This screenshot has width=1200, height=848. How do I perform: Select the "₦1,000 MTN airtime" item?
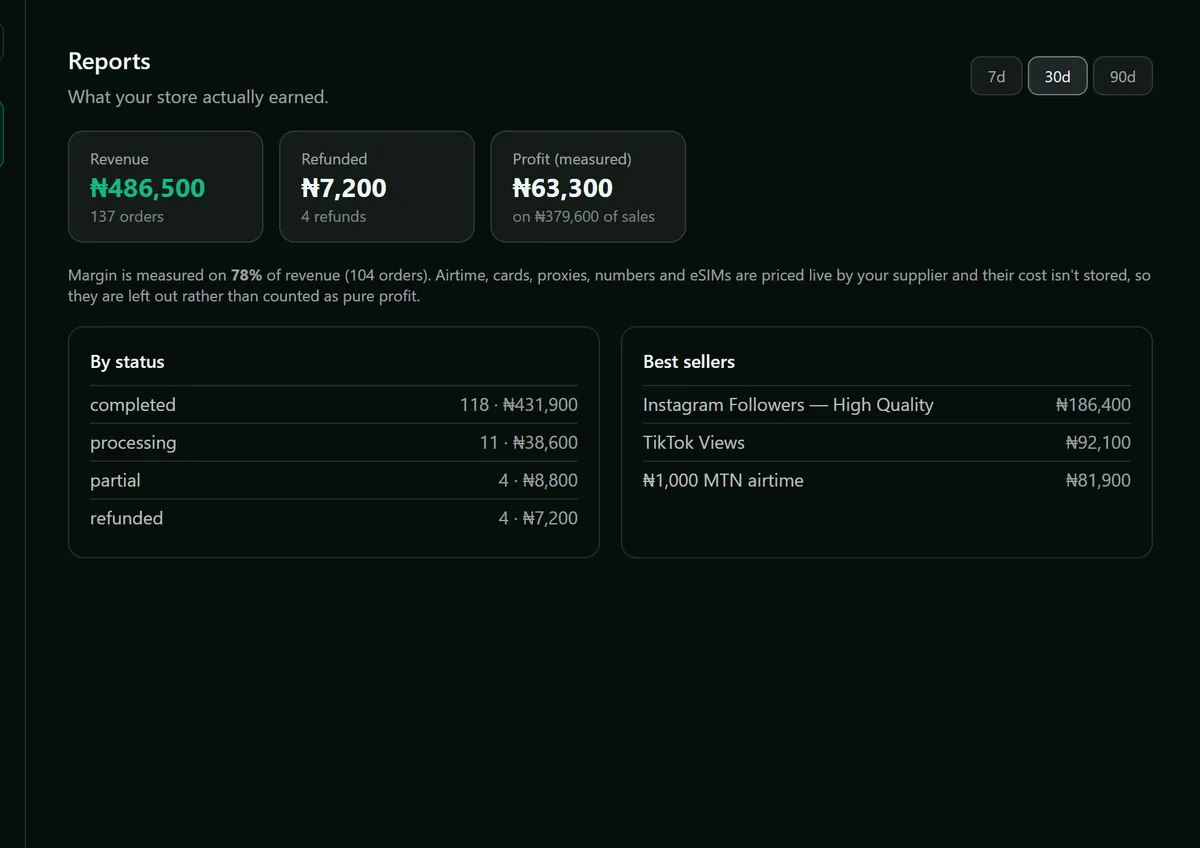pos(723,481)
